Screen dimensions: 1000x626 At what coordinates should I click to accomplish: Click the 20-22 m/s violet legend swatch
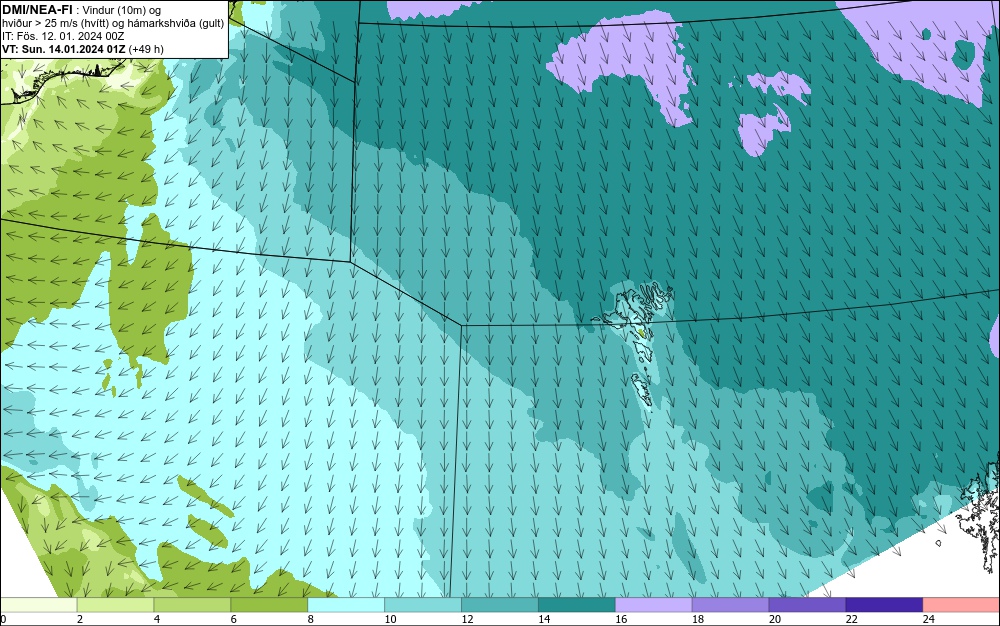[807, 605]
